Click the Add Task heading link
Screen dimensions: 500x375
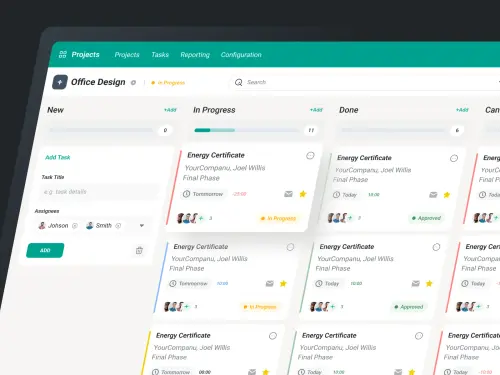coord(58,157)
